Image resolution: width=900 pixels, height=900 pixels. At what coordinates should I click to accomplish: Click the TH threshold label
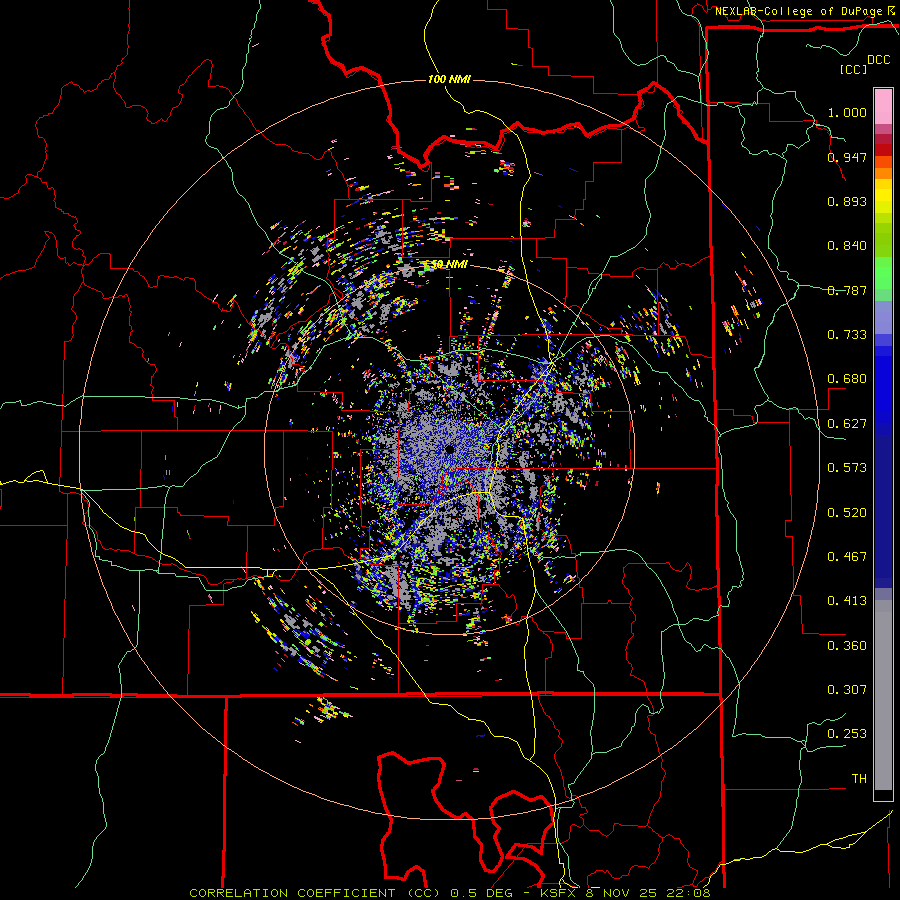[859, 779]
